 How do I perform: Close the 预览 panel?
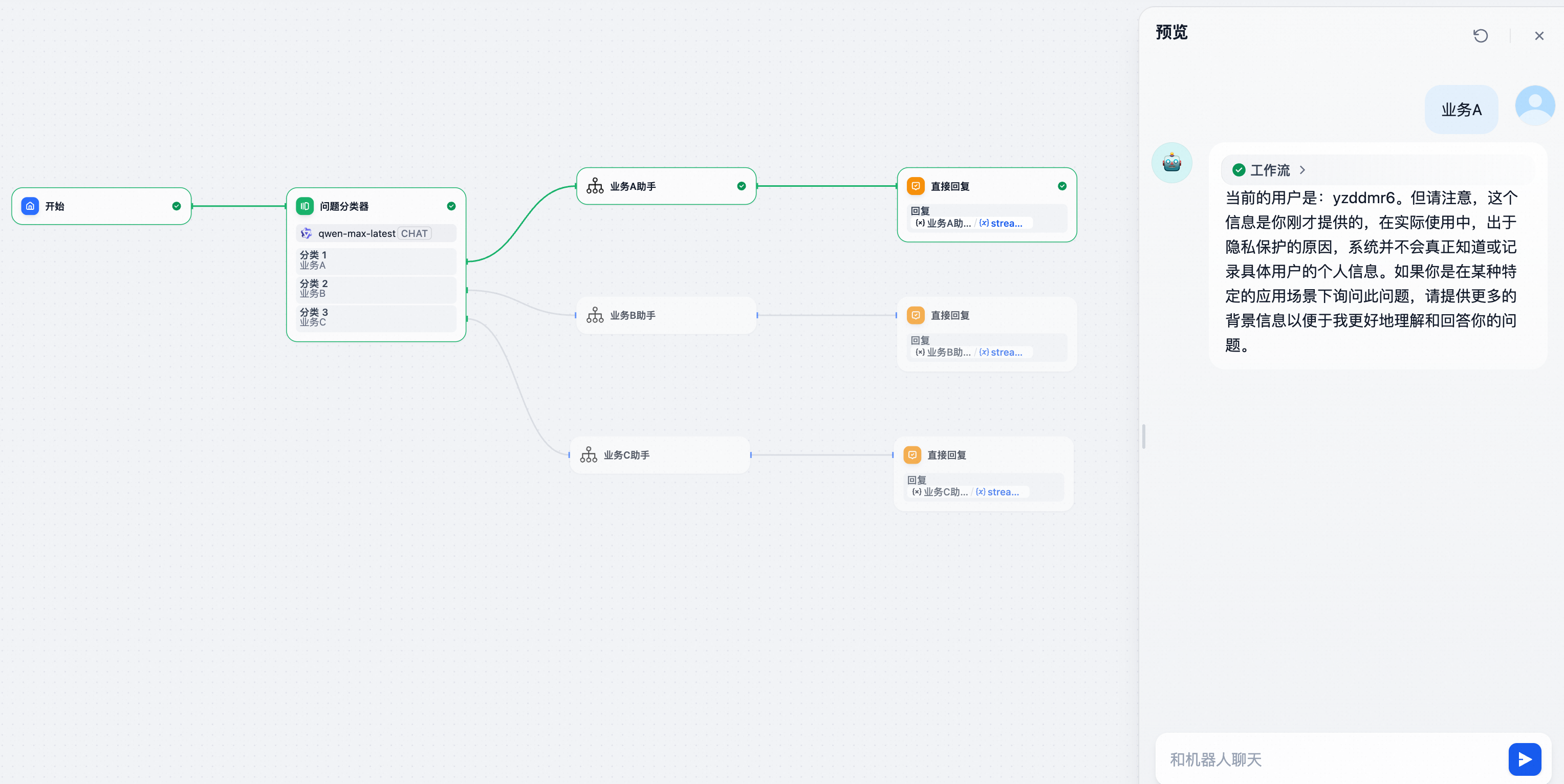(x=1539, y=36)
